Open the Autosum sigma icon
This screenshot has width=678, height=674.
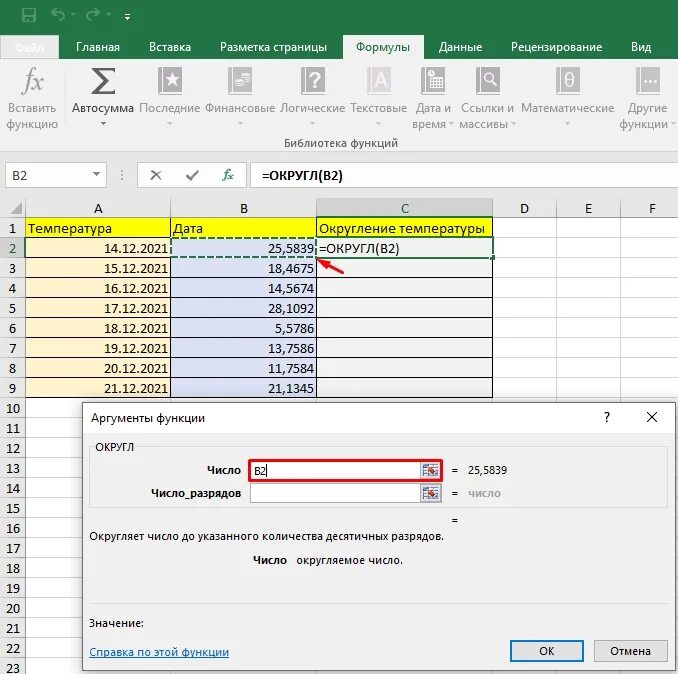[x=103, y=81]
